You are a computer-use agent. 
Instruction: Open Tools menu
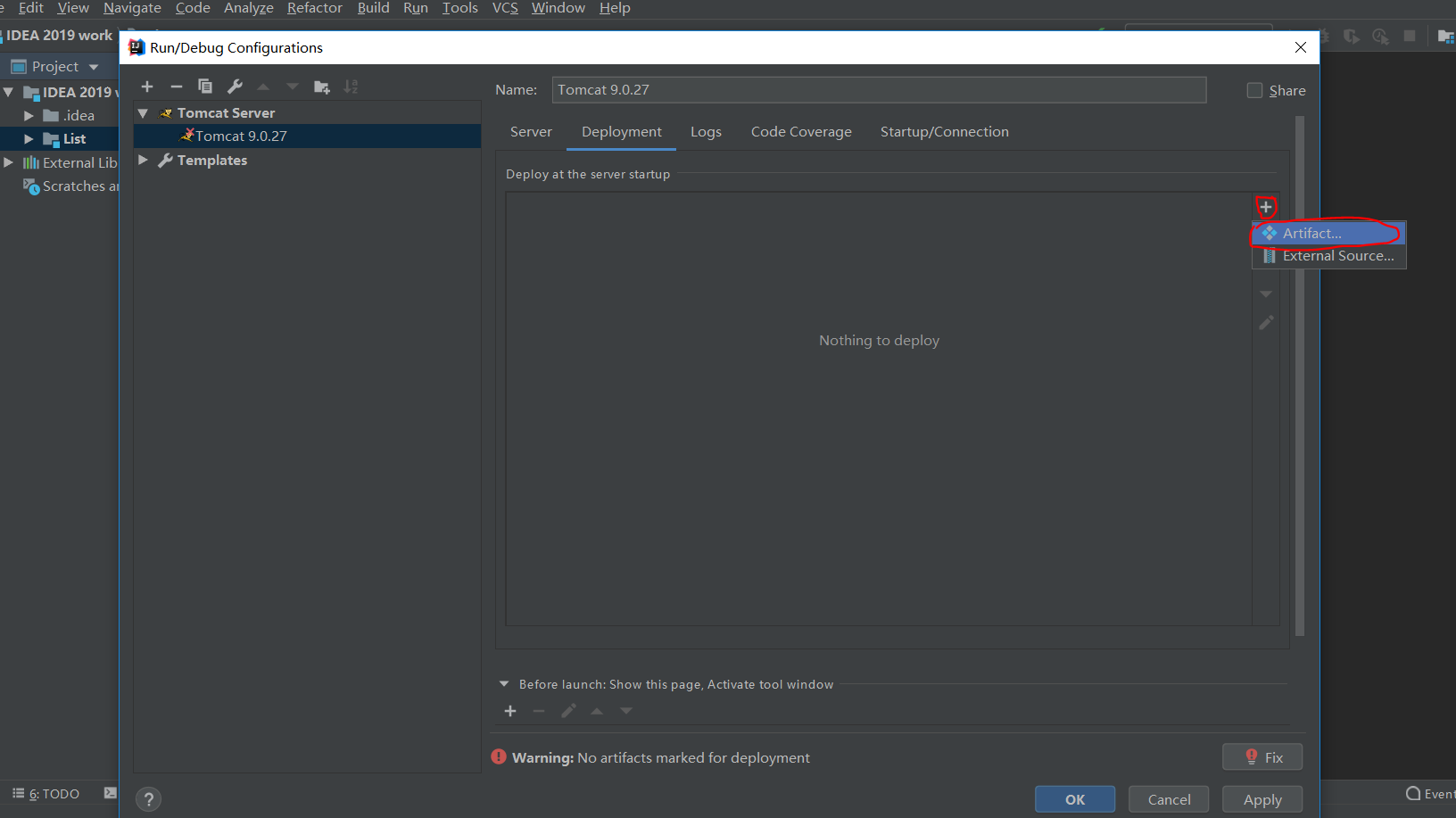point(459,8)
